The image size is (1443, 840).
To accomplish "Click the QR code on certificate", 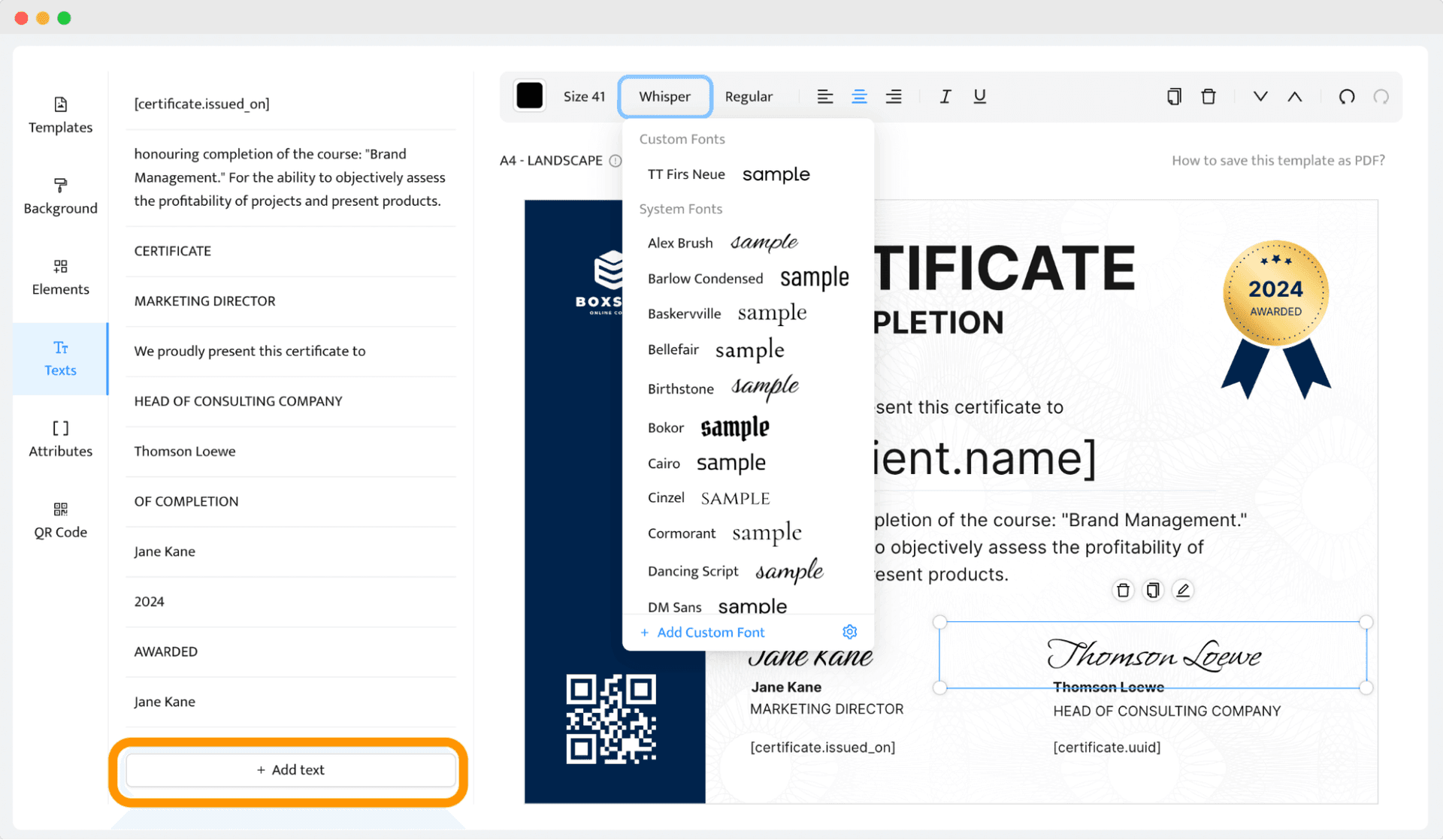I will point(611,719).
